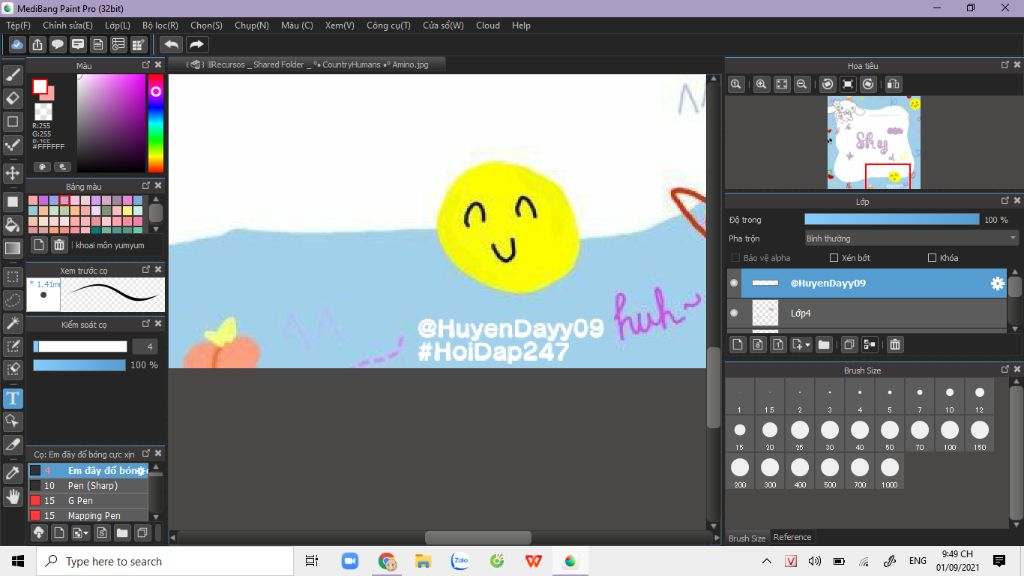Open the Lớp(L) menu
Screen dimensions: 1024x576
pyautogui.click(x=118, y=25)
